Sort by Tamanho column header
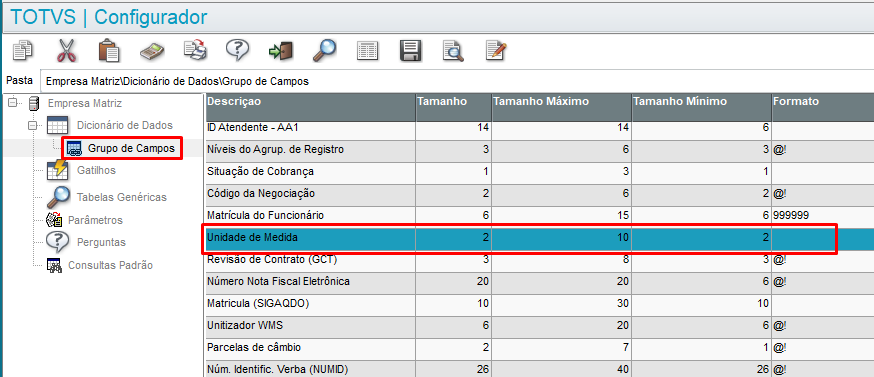This screenshot has width=874, height=377. click(454, 107)
